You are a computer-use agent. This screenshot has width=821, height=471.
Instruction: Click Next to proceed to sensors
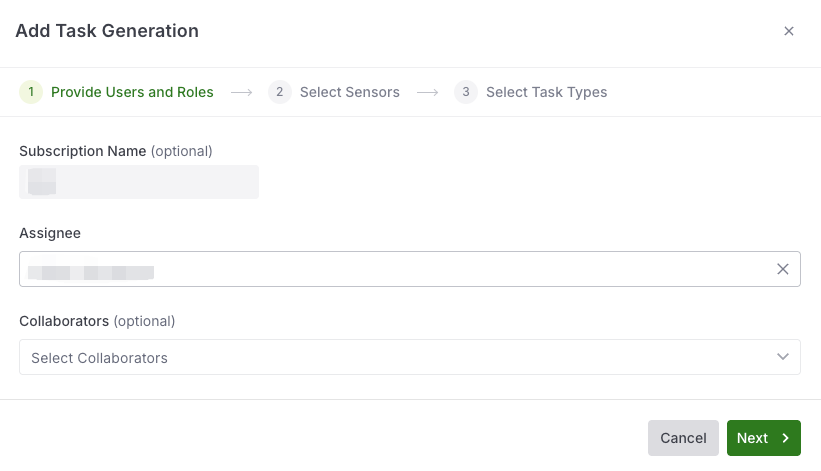tap(763, 438)
